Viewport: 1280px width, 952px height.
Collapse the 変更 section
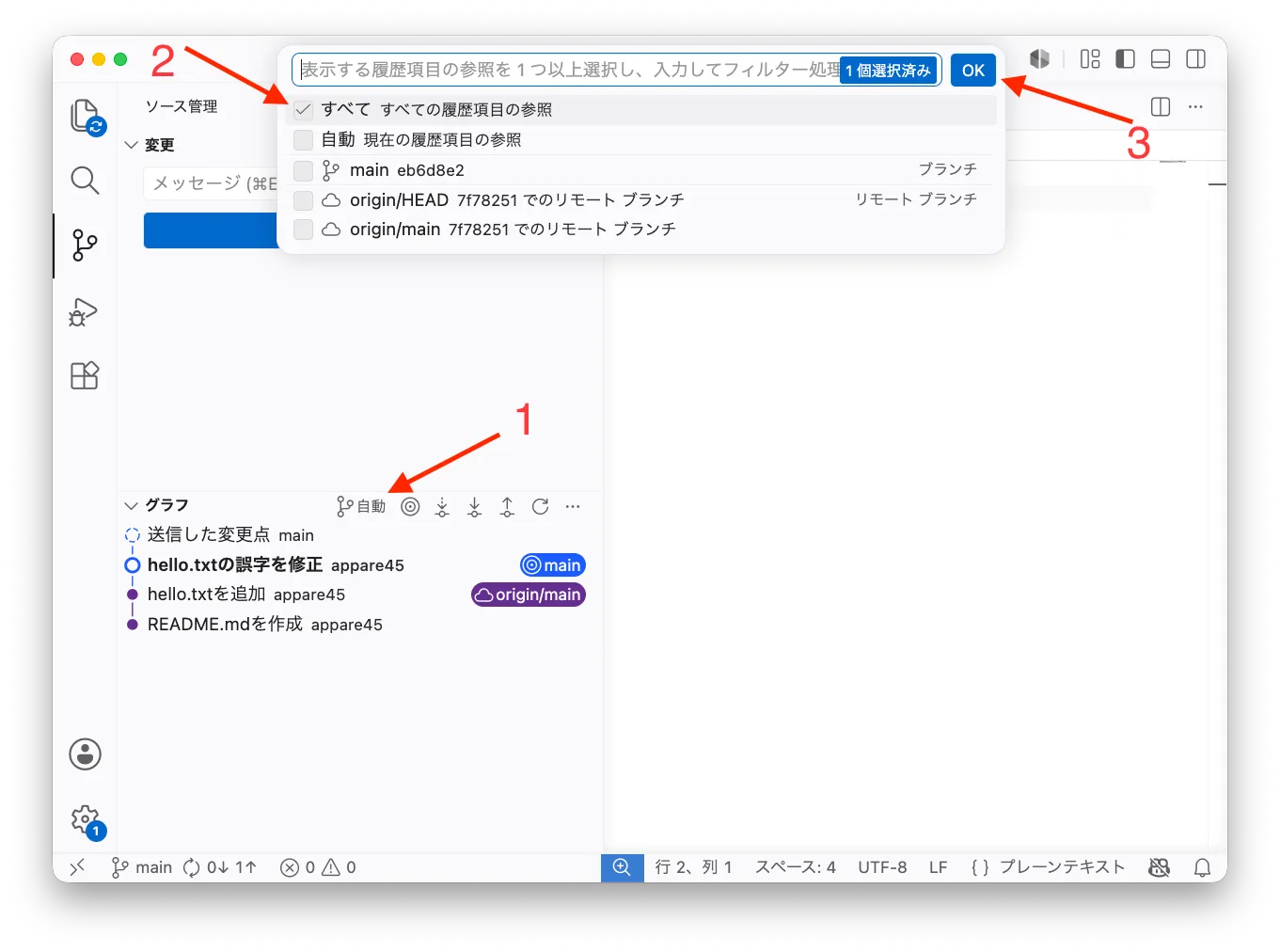pyautogui.click(x=131, y=145)
